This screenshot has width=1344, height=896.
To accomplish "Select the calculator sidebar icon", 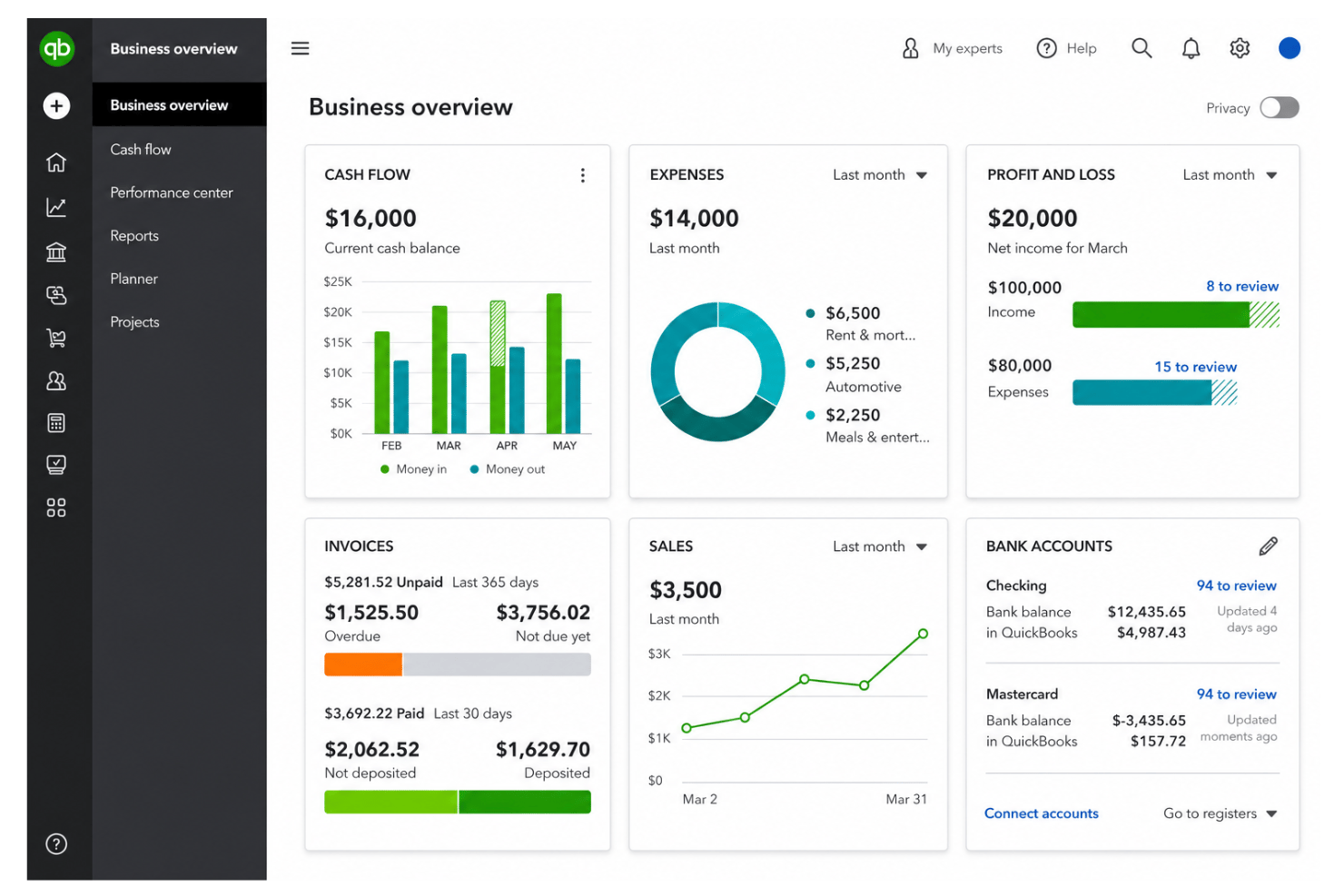I will pos(56,422).
